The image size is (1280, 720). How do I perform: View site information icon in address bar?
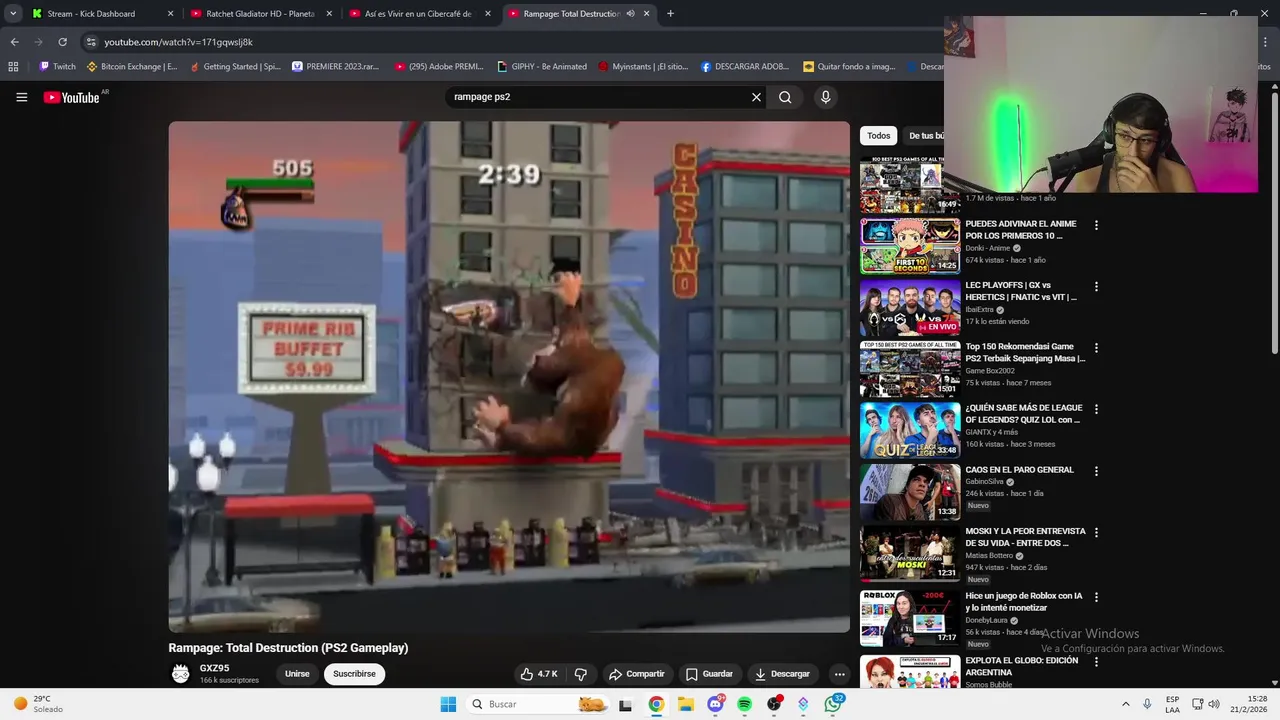(91, 42)
